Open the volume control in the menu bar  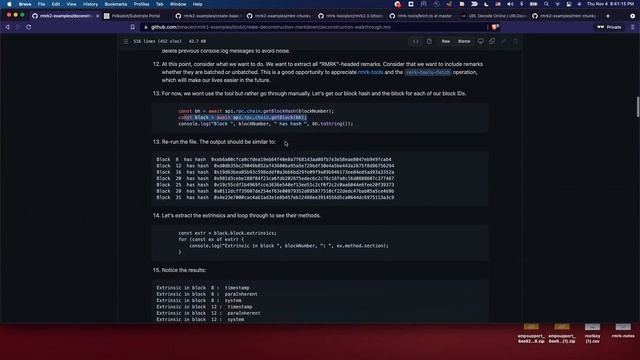click(510, 4)
